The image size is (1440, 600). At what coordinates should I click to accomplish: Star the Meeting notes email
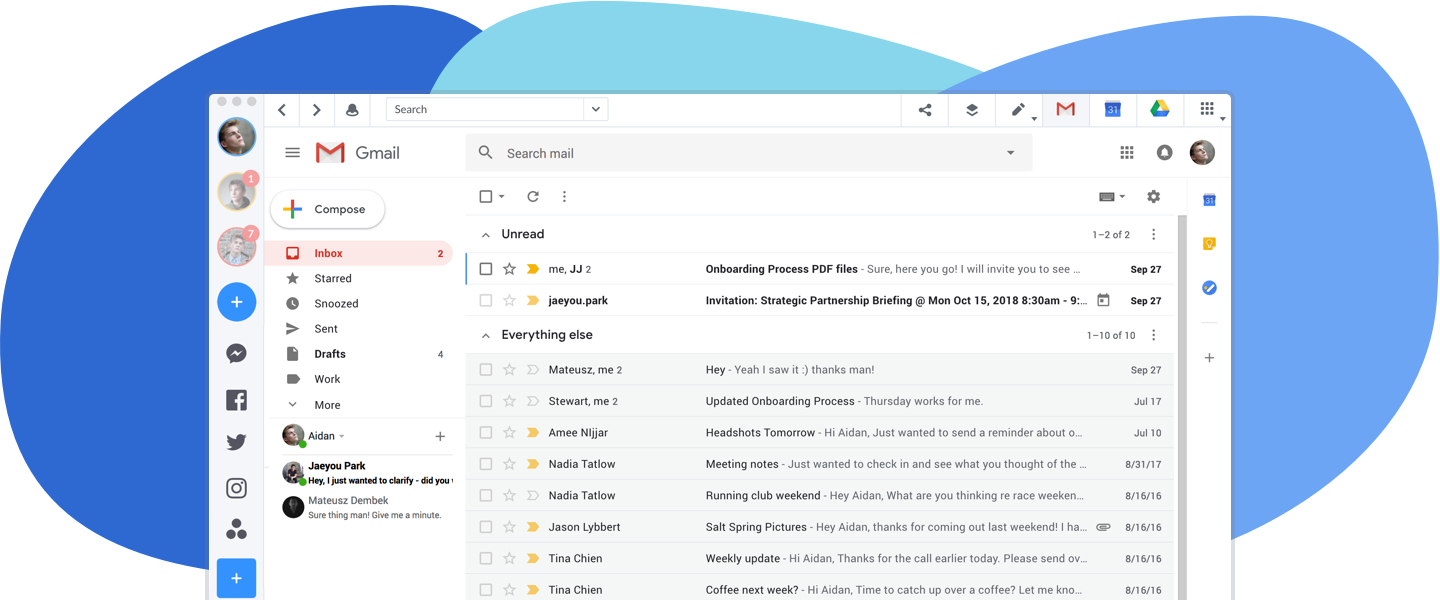[509, 464]
